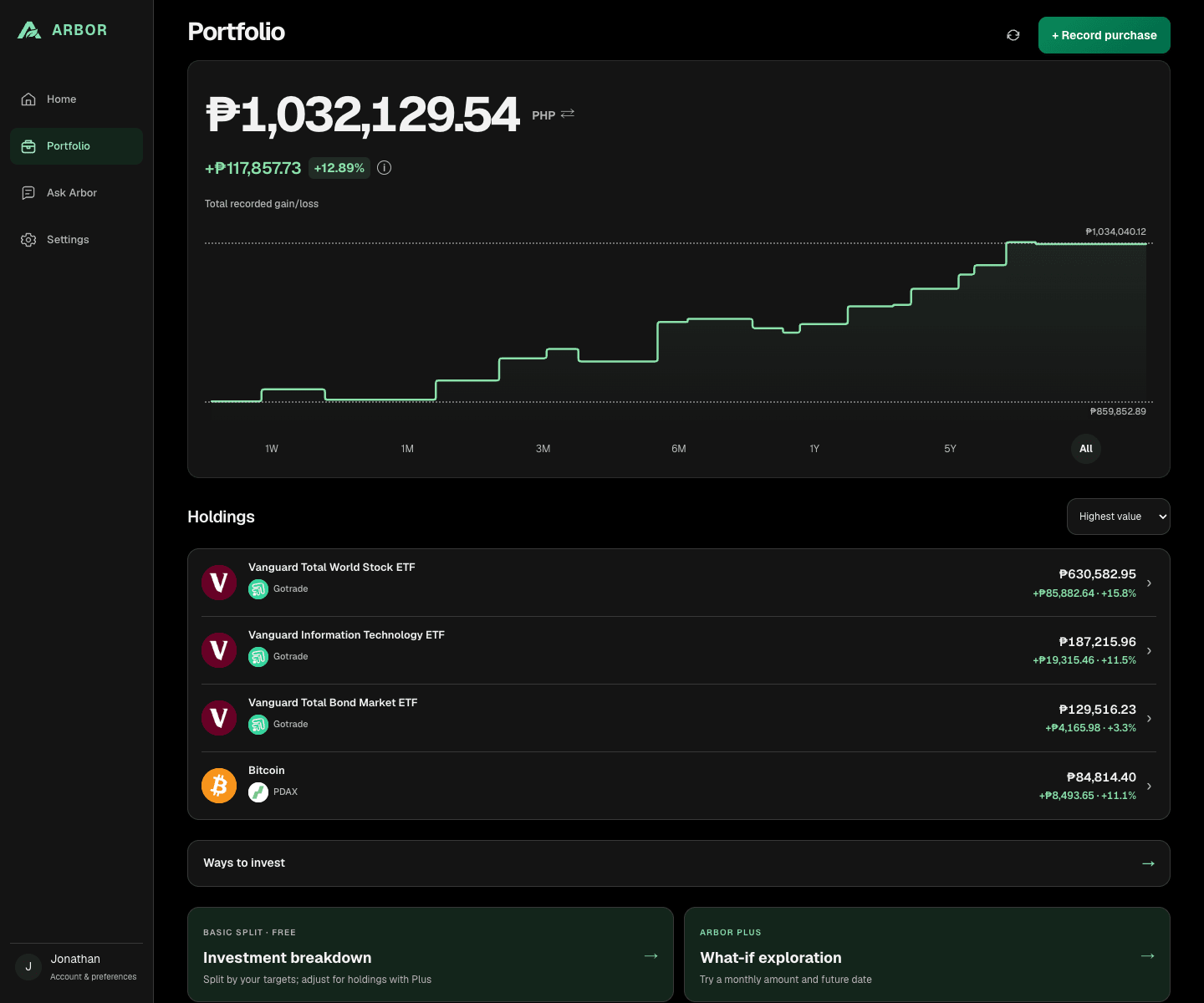The height and width of the screenshot is (1003, 1204).
Task: Open Ask Arbor in the sidebar
Action: 76,193
